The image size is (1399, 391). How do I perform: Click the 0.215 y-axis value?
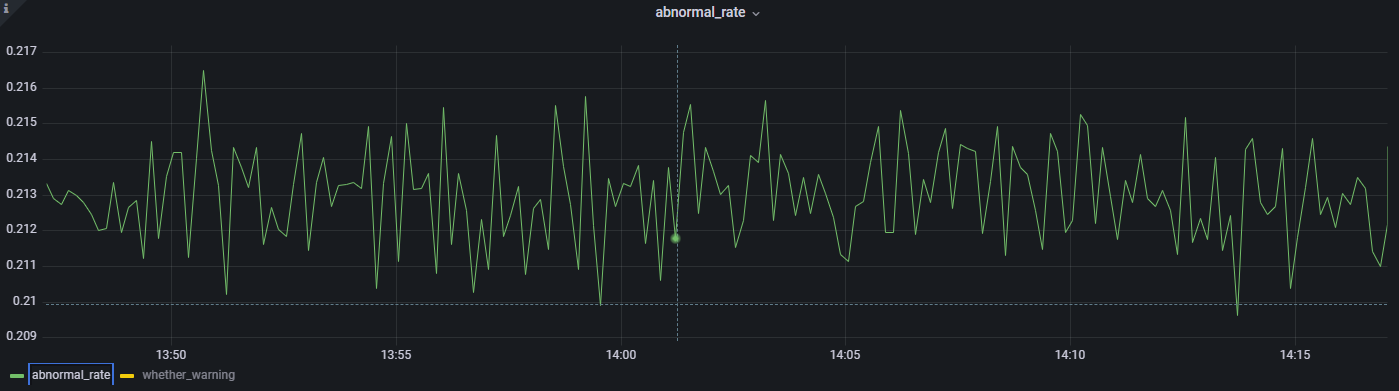21,122
